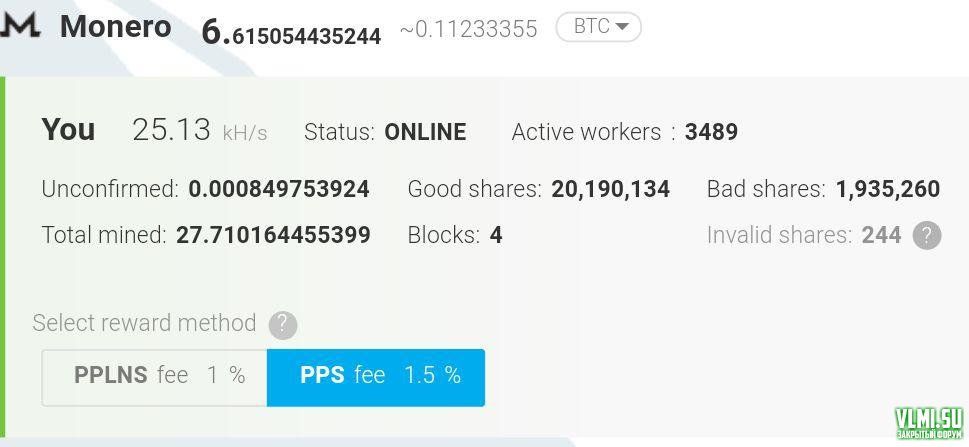Select the PPLNS fee 1% reward method
The width and height of the screenshot is (969, 447).
[x=155, y=376]
